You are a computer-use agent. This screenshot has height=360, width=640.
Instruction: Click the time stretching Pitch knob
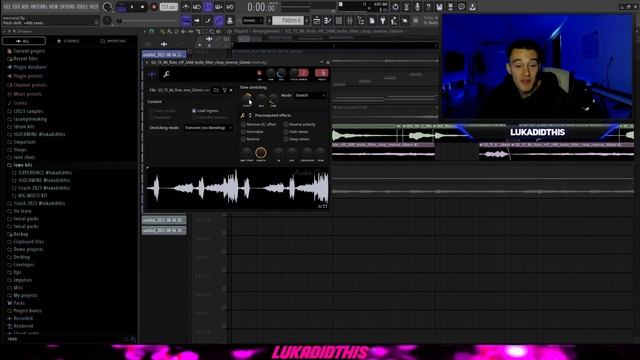[247, 98]
